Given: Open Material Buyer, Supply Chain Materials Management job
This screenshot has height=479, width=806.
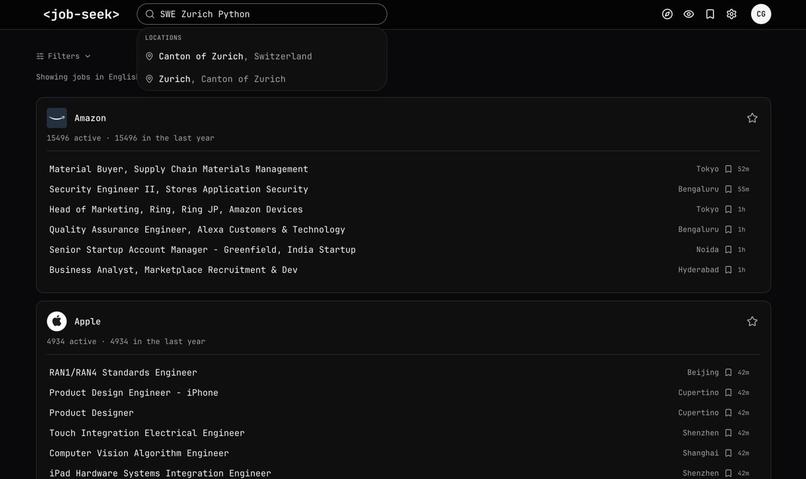Looking at the screenshot, I should [178, 169].
